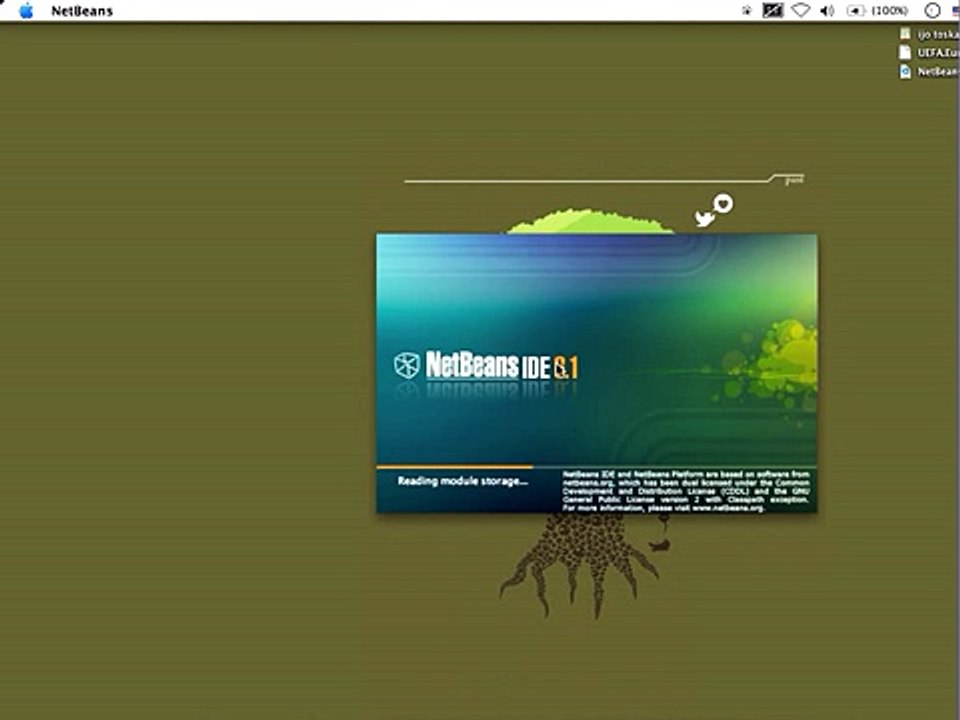Viewport: 960px width, 720px height.
Task: Click the license notice text on splash
Action: 686,491
